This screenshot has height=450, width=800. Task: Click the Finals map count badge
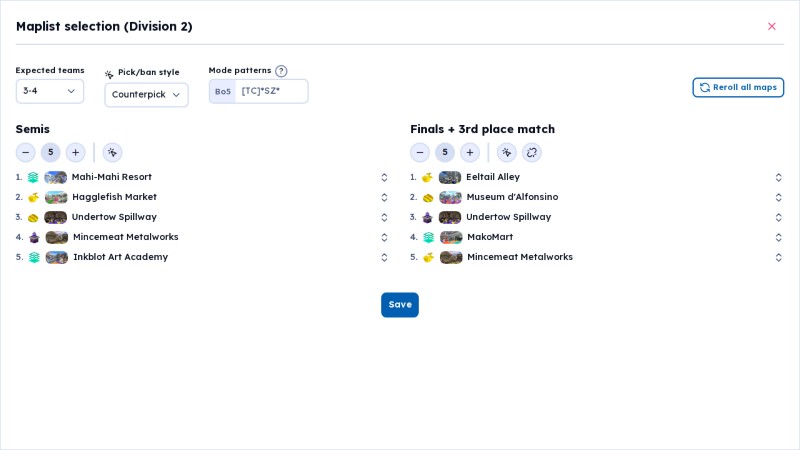[x=445, y=153]
